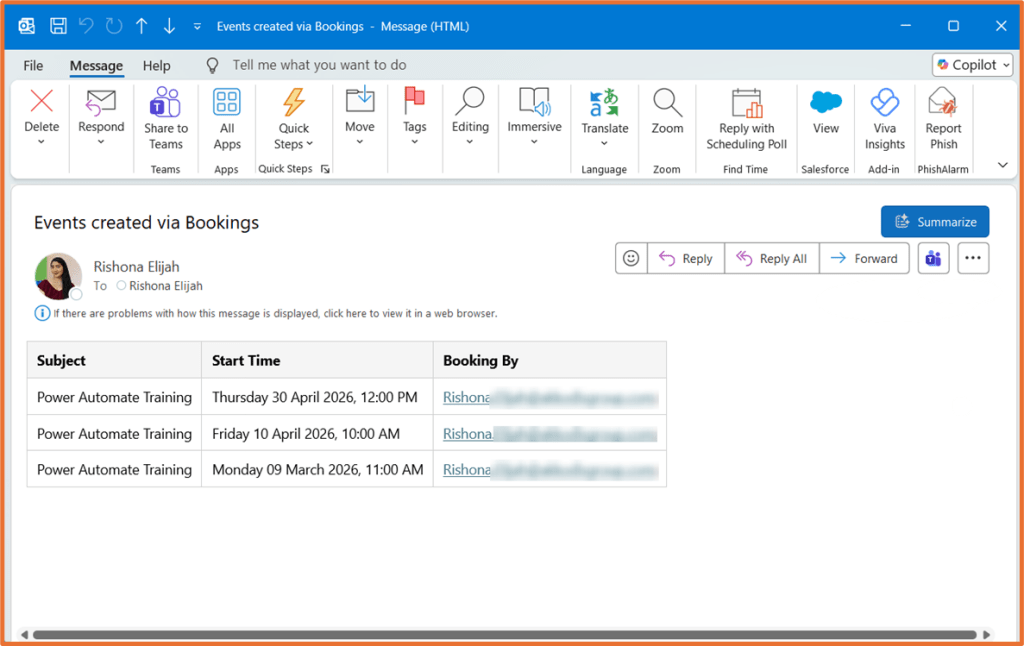The width and height of the screenshot is (1024, 646).
Task: Zoom the message view
Action: click(667, 117)
